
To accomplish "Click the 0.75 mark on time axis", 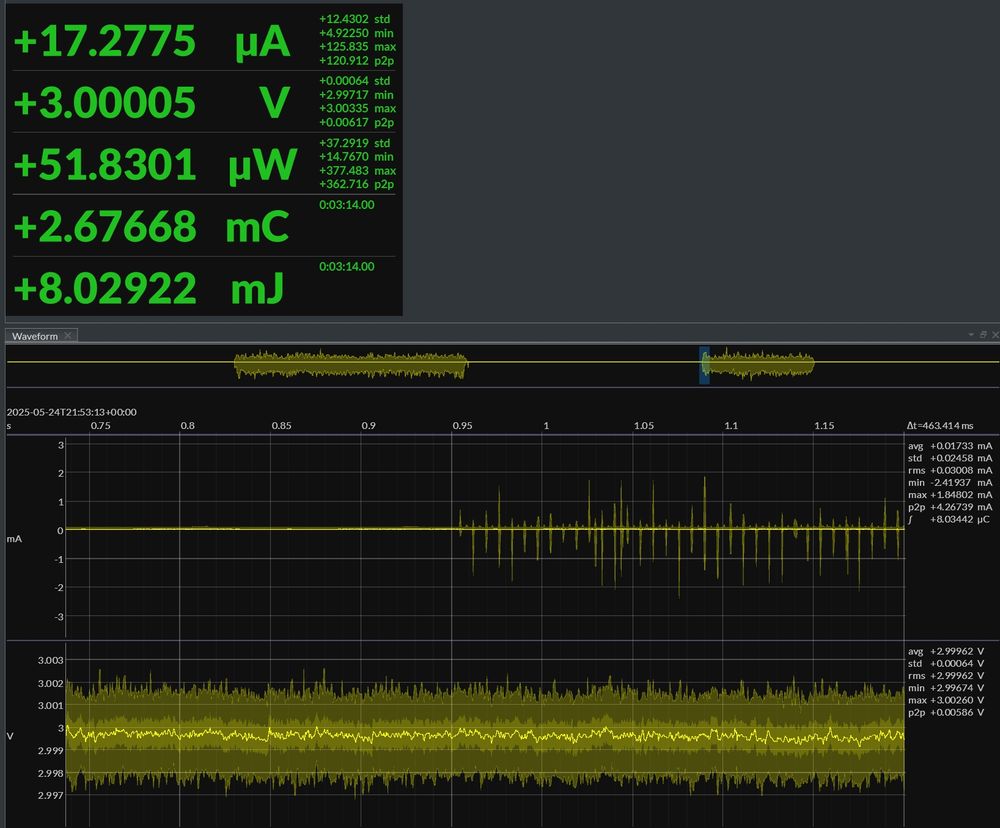I will (x=100, y=425).
